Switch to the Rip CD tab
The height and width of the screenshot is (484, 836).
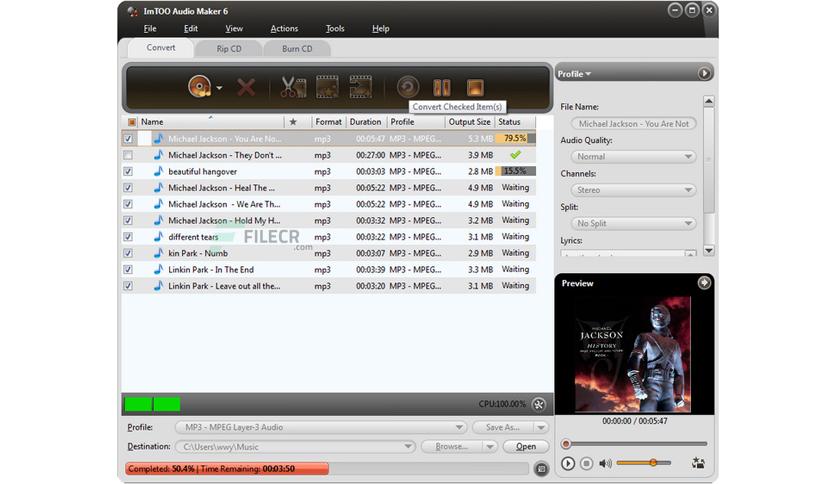(x=229, y=49)
